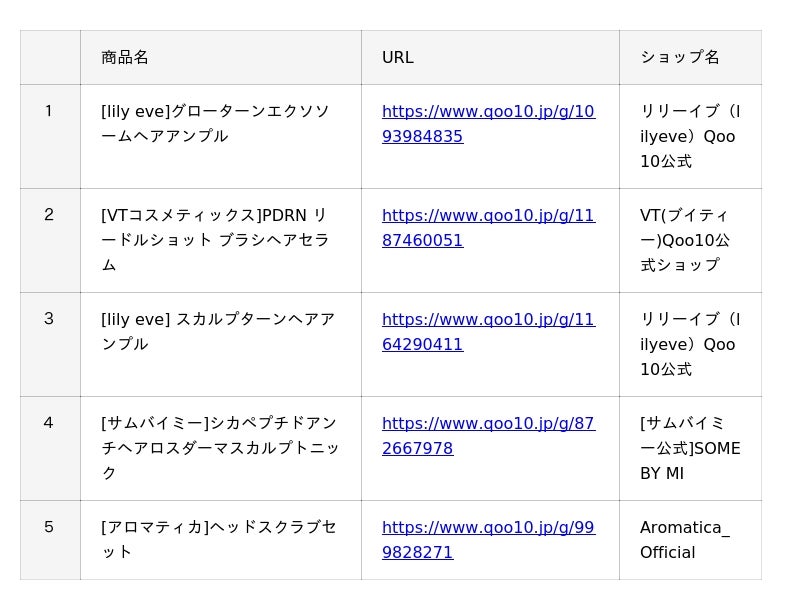800x610 pixels.
Task: Click the スカルプターンヘアアンプル product name cell
Action: (221, 345)
